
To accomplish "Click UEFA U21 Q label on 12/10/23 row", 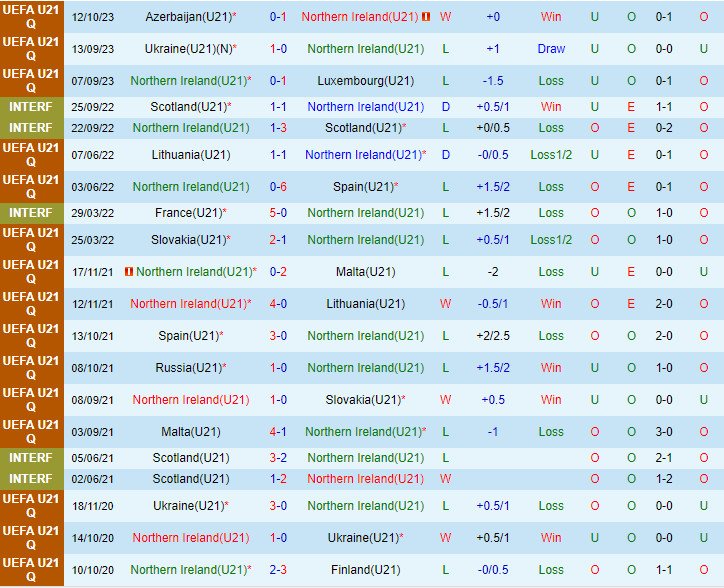I will point(31,17).
